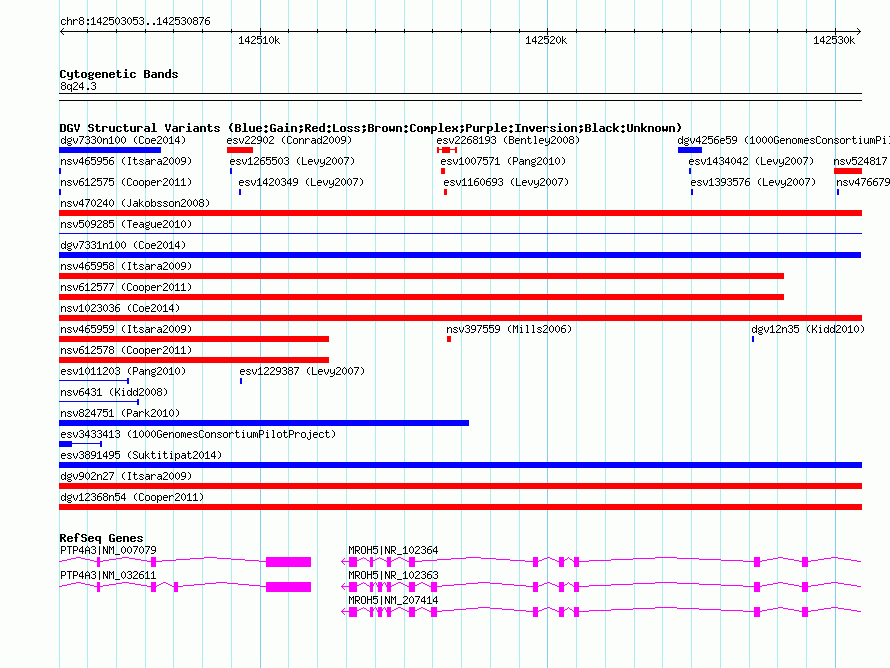Screen dimensions: 890x668
Task: Open variant nsv476679 label
Action: (x=863, y=182)
